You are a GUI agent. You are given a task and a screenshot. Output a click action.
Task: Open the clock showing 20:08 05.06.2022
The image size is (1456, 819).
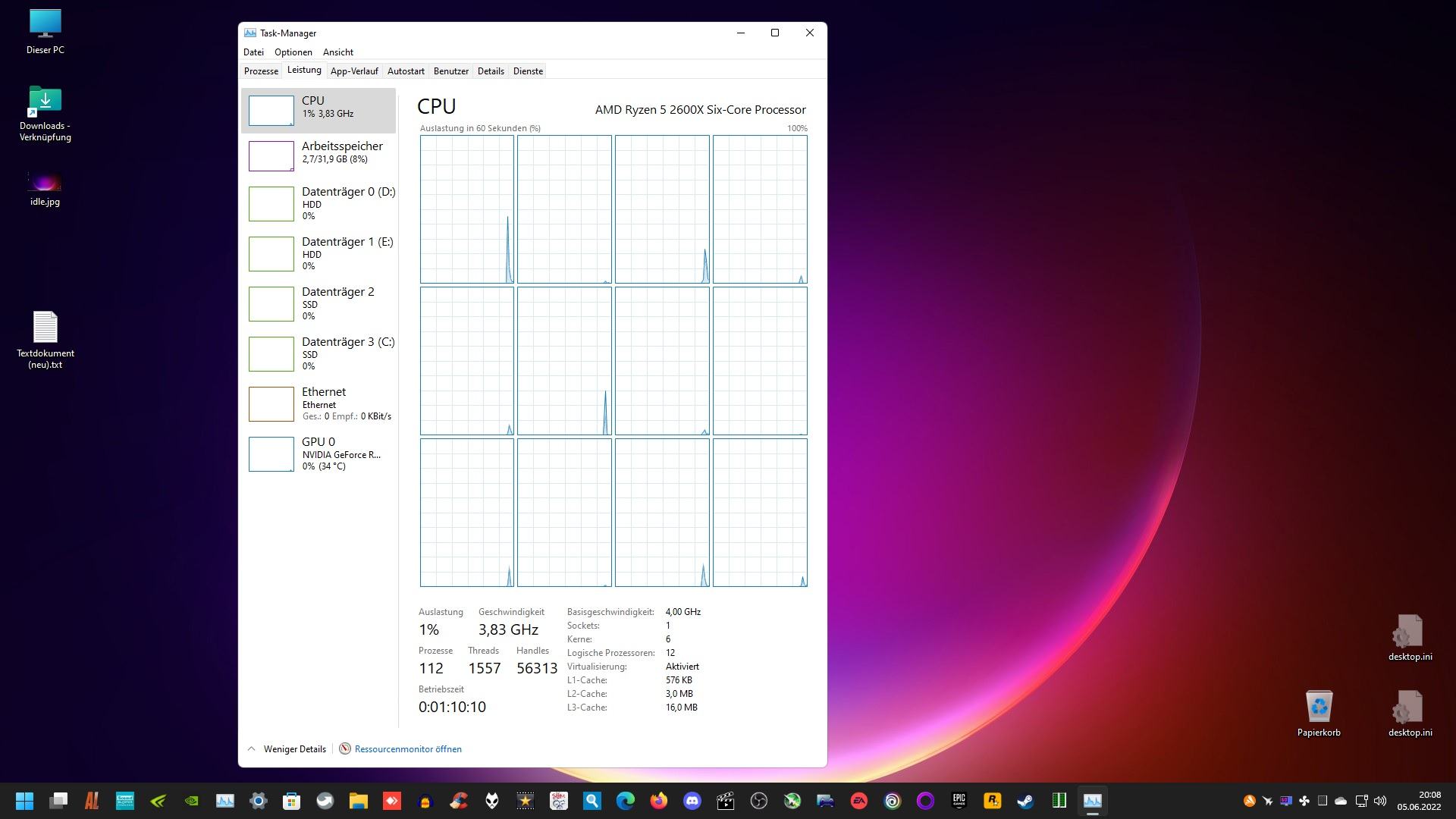click(x=1419, y=801)
